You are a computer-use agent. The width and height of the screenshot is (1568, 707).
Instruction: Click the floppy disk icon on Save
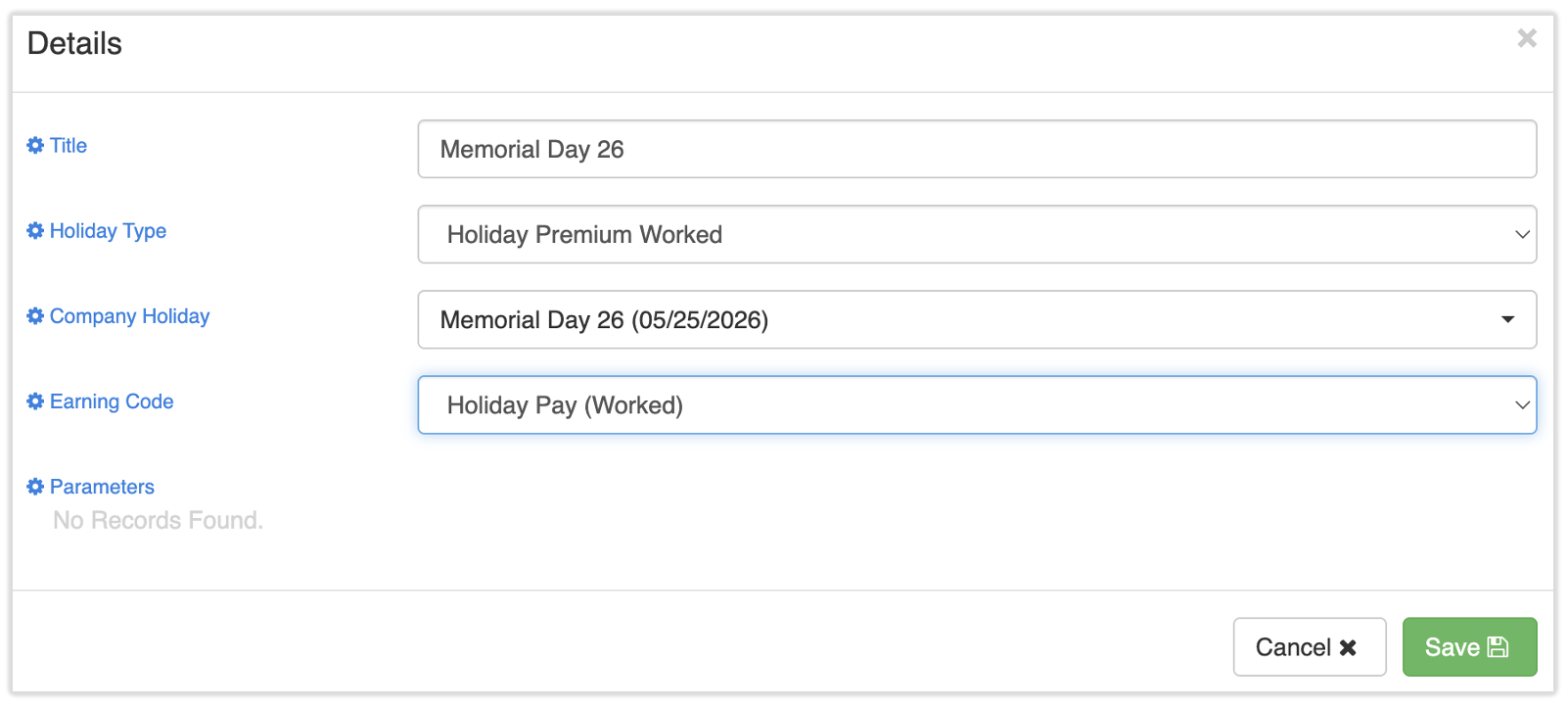click(x=1498, y=647)
